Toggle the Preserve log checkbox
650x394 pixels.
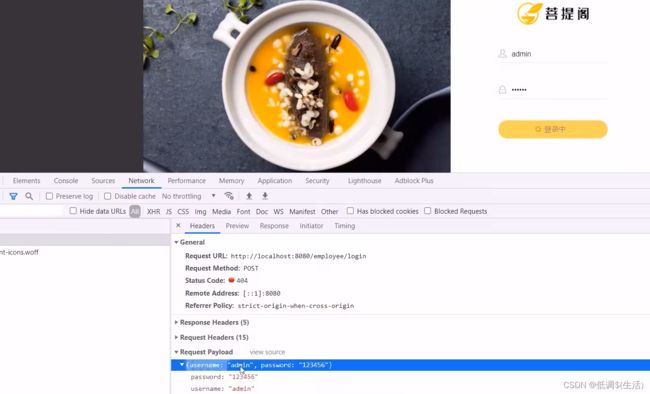[x=49, y=196]
